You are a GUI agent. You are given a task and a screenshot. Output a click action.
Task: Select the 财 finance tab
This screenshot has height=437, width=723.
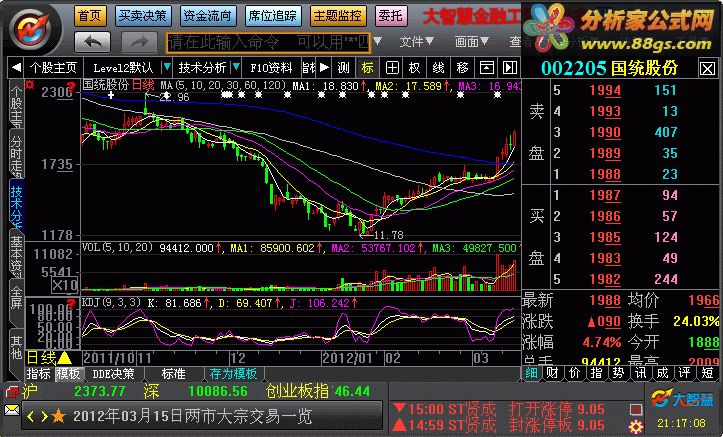(553, 372)
